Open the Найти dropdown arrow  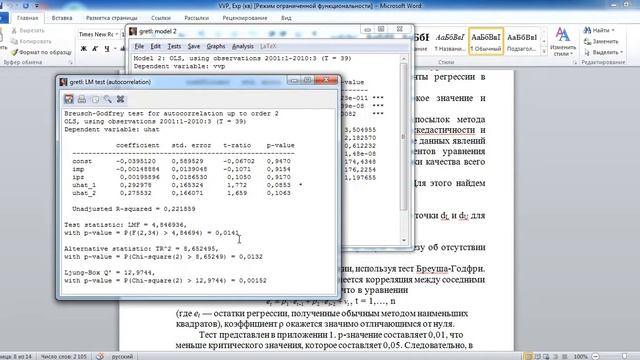(x=613, y=31)
